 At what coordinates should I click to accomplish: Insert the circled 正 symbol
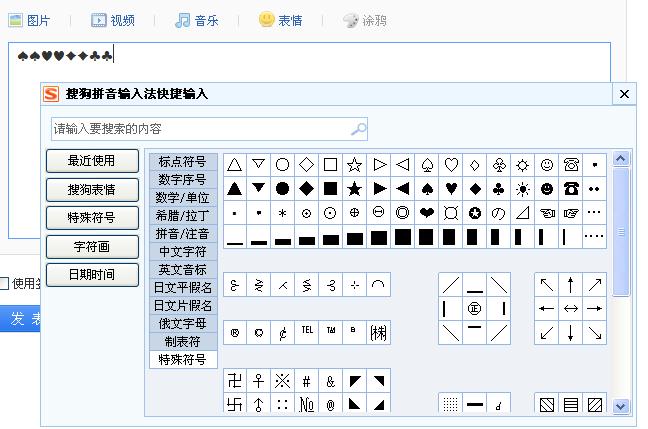pyautogui.click(x=474, y=309)
